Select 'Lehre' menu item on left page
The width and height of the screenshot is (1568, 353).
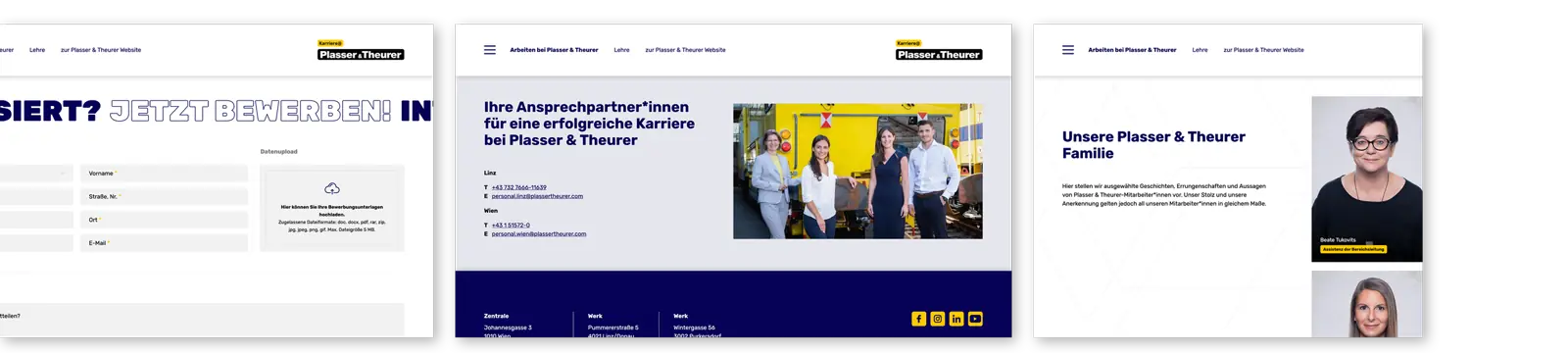tap(37, 50)
